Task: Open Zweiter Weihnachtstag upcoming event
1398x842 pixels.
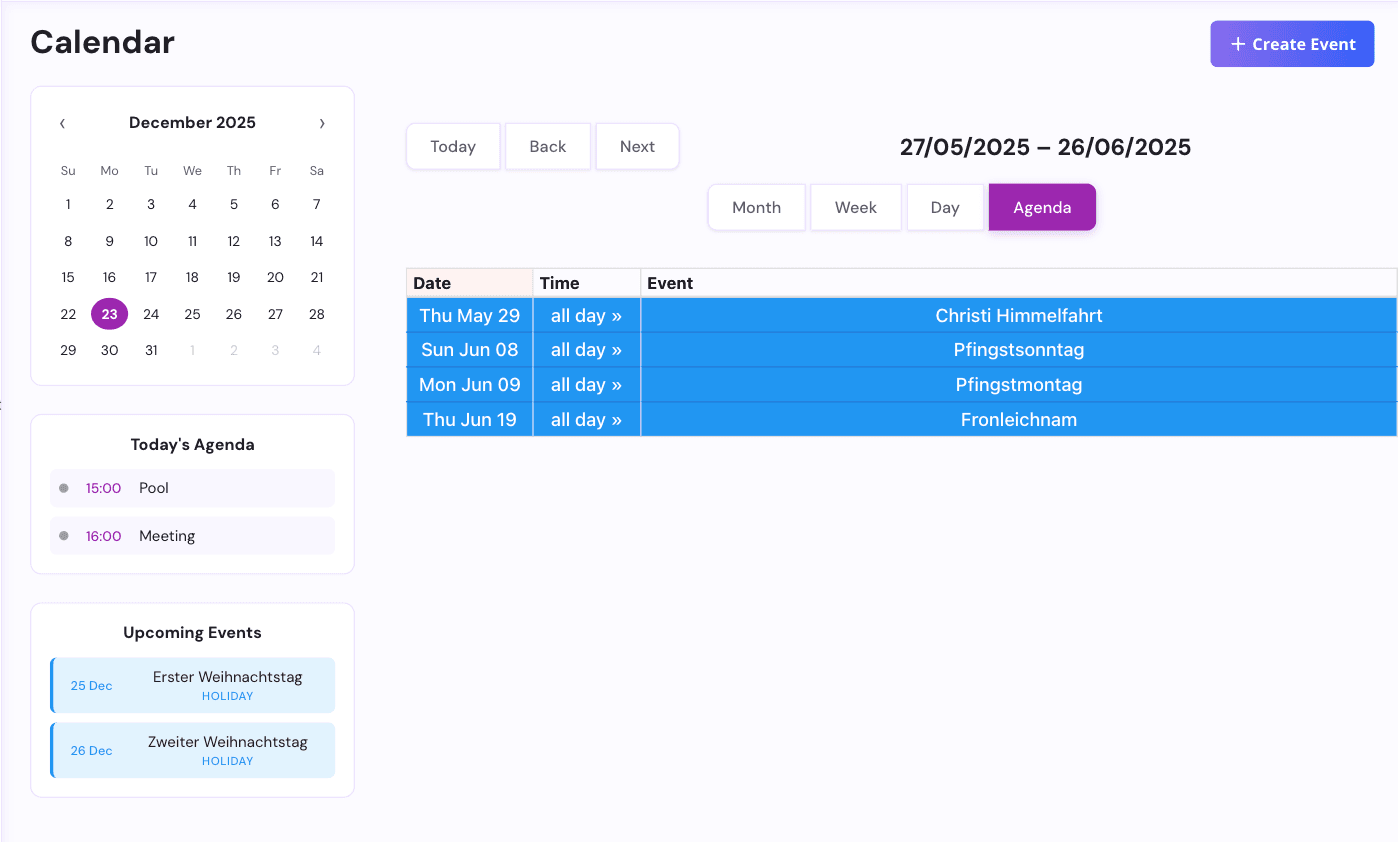Action: [x=192, y=750]
